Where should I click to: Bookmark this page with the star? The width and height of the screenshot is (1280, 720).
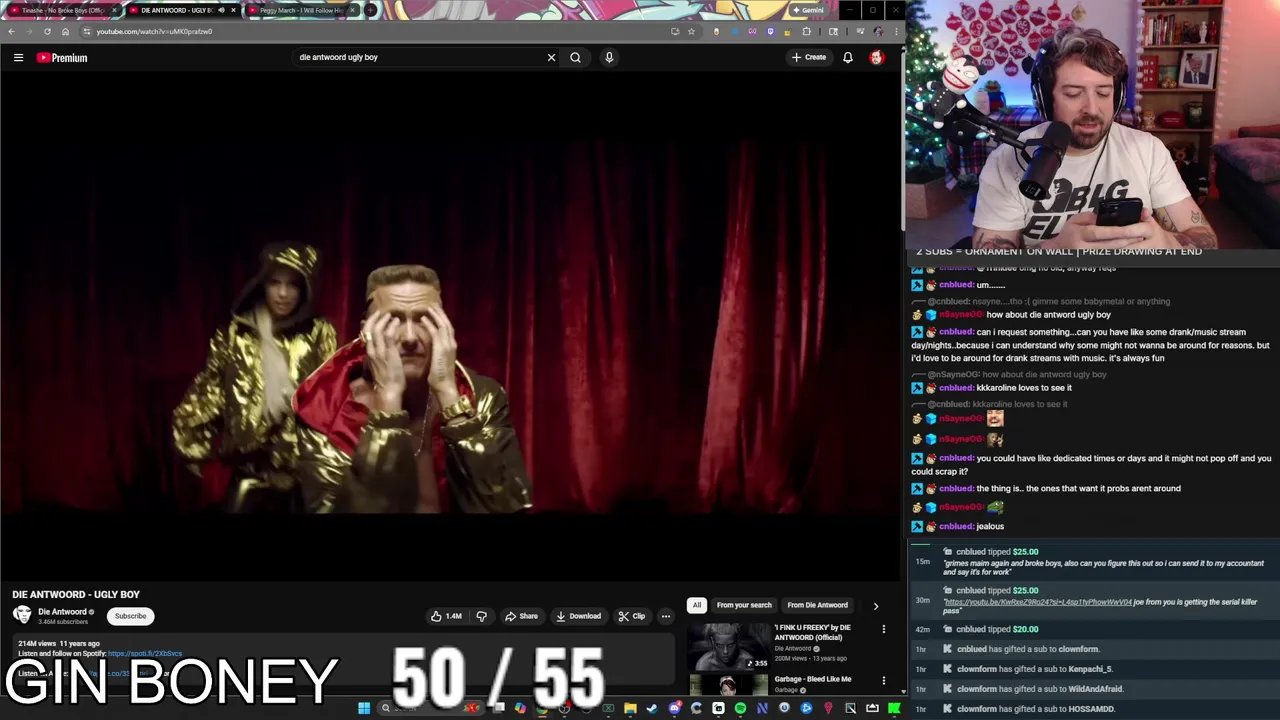pos(691,31)
